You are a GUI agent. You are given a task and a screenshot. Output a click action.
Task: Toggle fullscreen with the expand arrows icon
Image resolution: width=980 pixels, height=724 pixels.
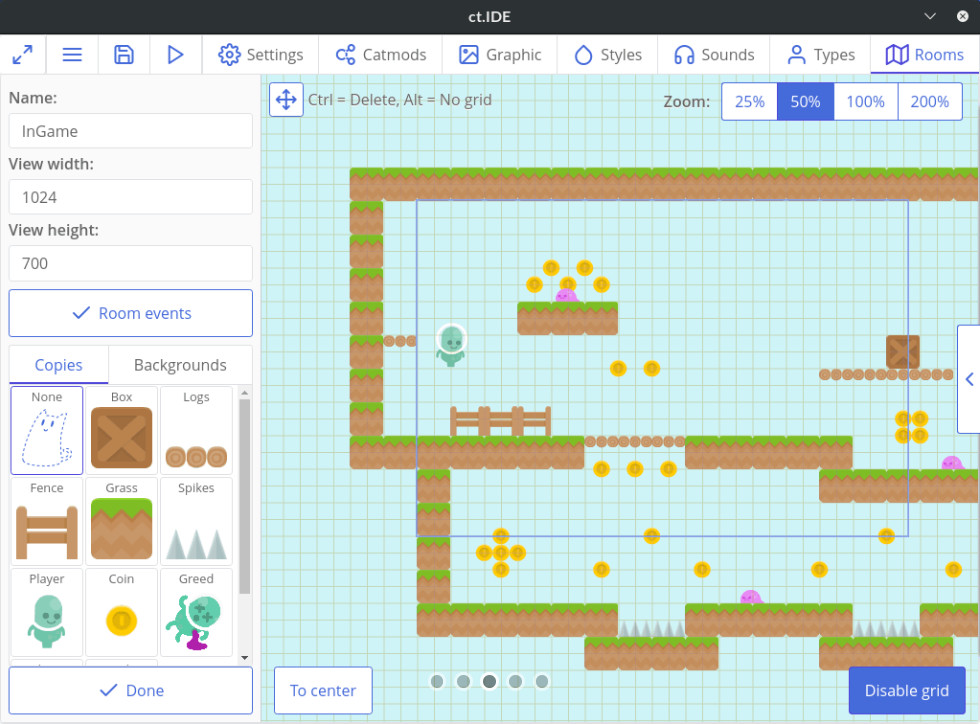click(x=22, y=55)
